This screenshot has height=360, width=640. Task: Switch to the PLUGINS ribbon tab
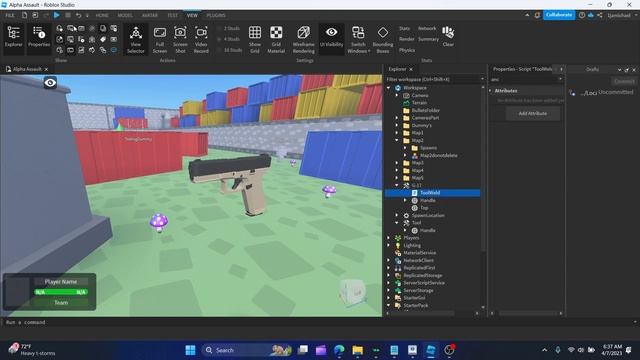pyautogui.click(x=216, y=15)
